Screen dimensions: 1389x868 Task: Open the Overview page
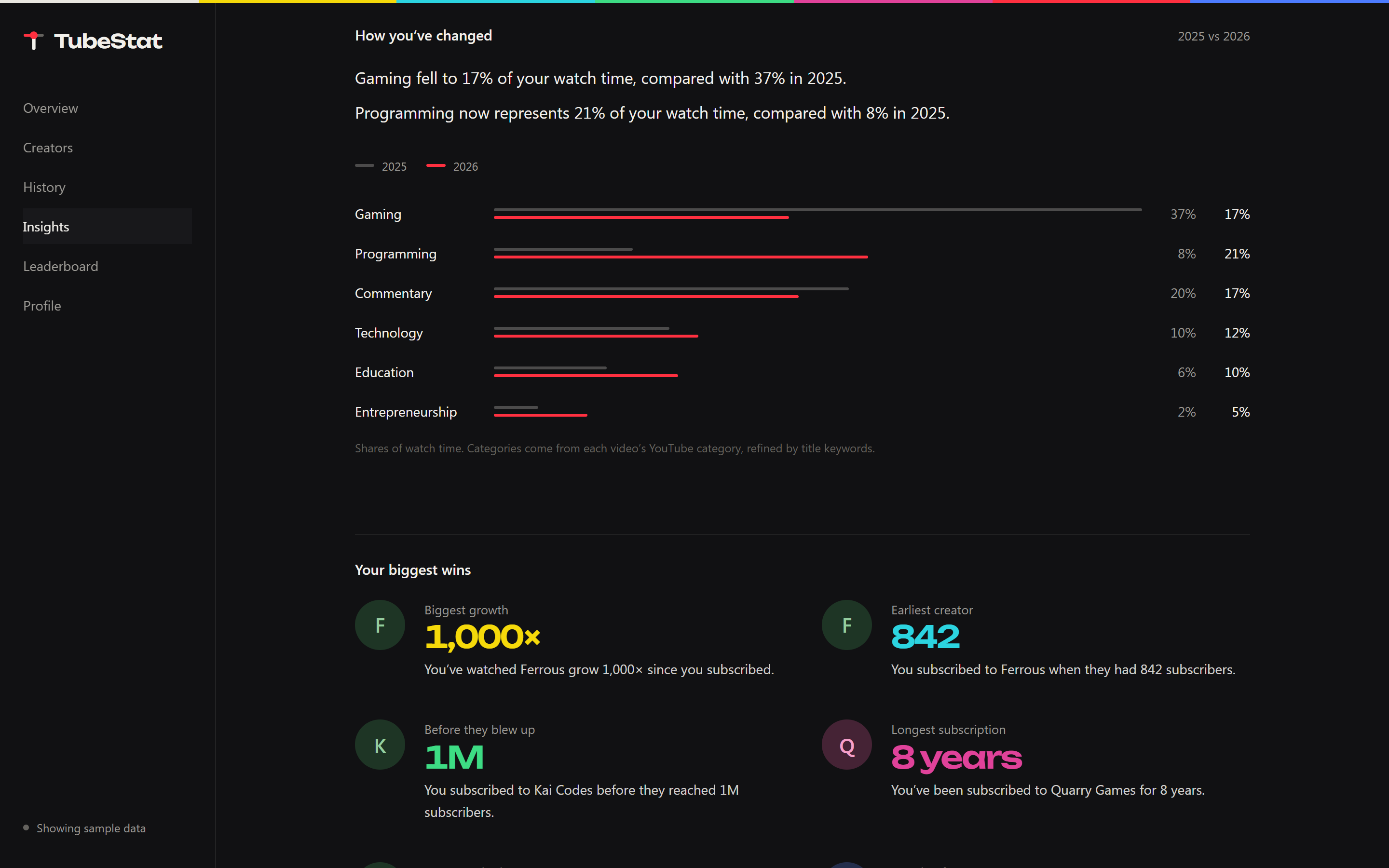(51, 108)
